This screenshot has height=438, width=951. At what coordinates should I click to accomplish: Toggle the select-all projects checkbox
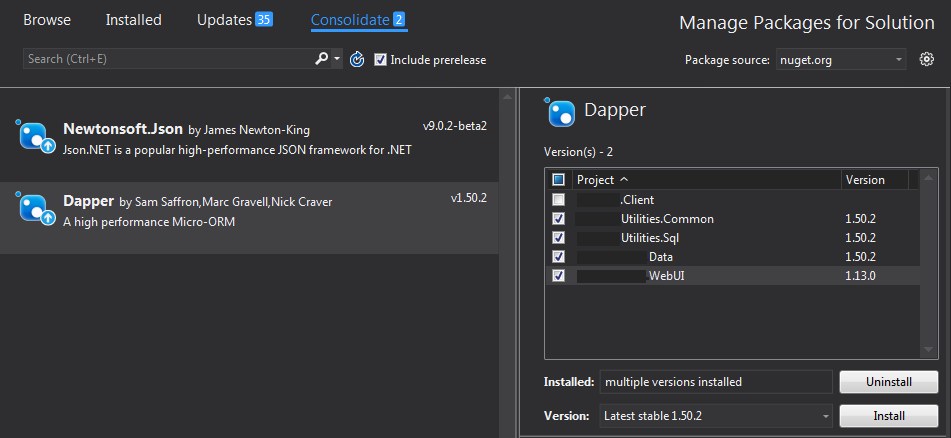point(559,180)
